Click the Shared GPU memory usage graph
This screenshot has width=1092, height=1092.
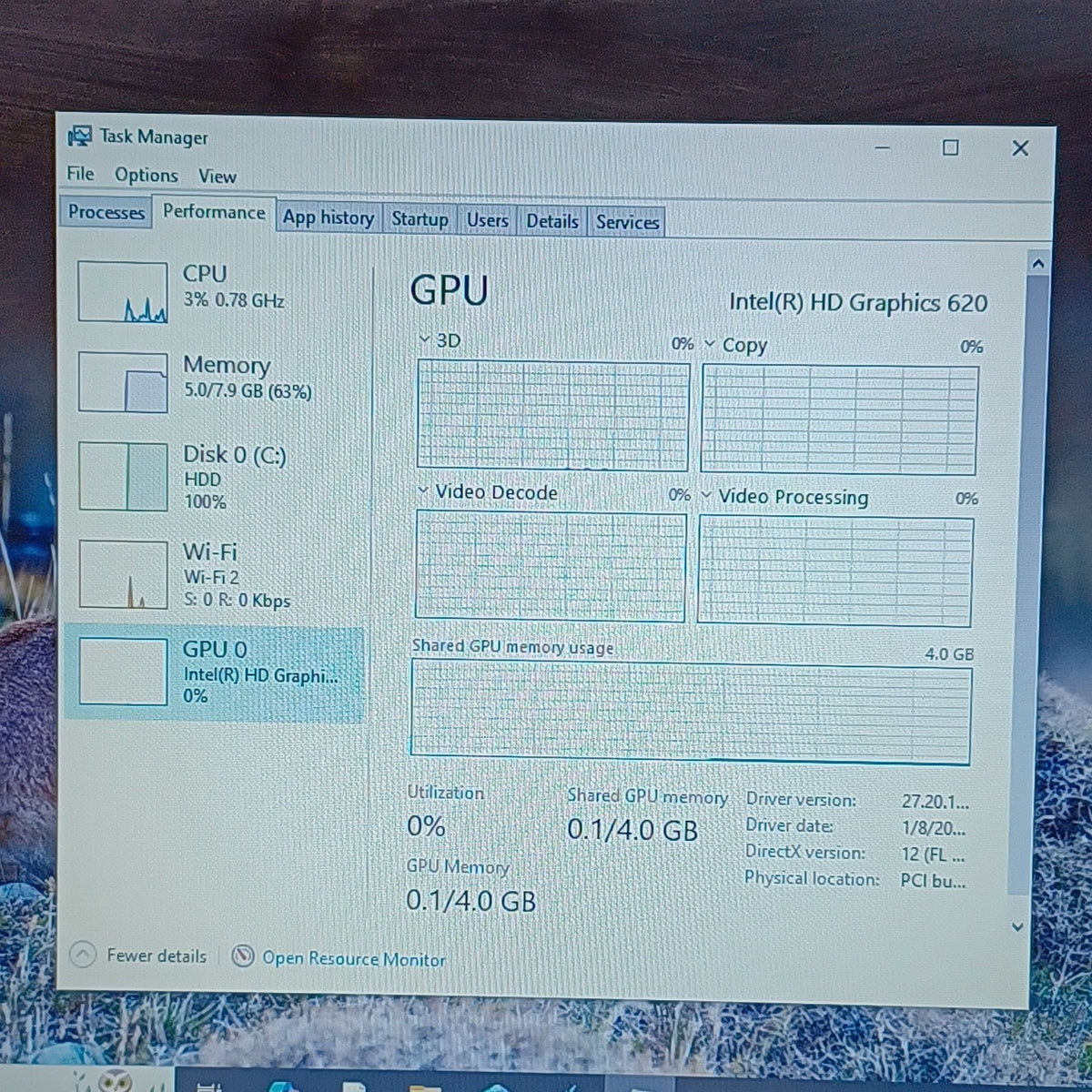(691, 712)
